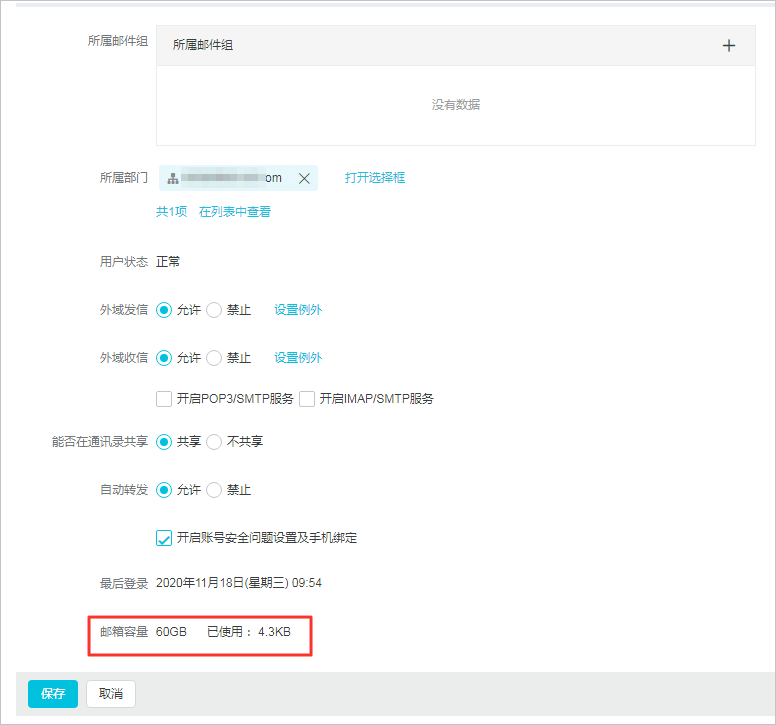Click the 取消 button
The width and height of the screenshot is (776, 725).
click(x=111, y=694)
